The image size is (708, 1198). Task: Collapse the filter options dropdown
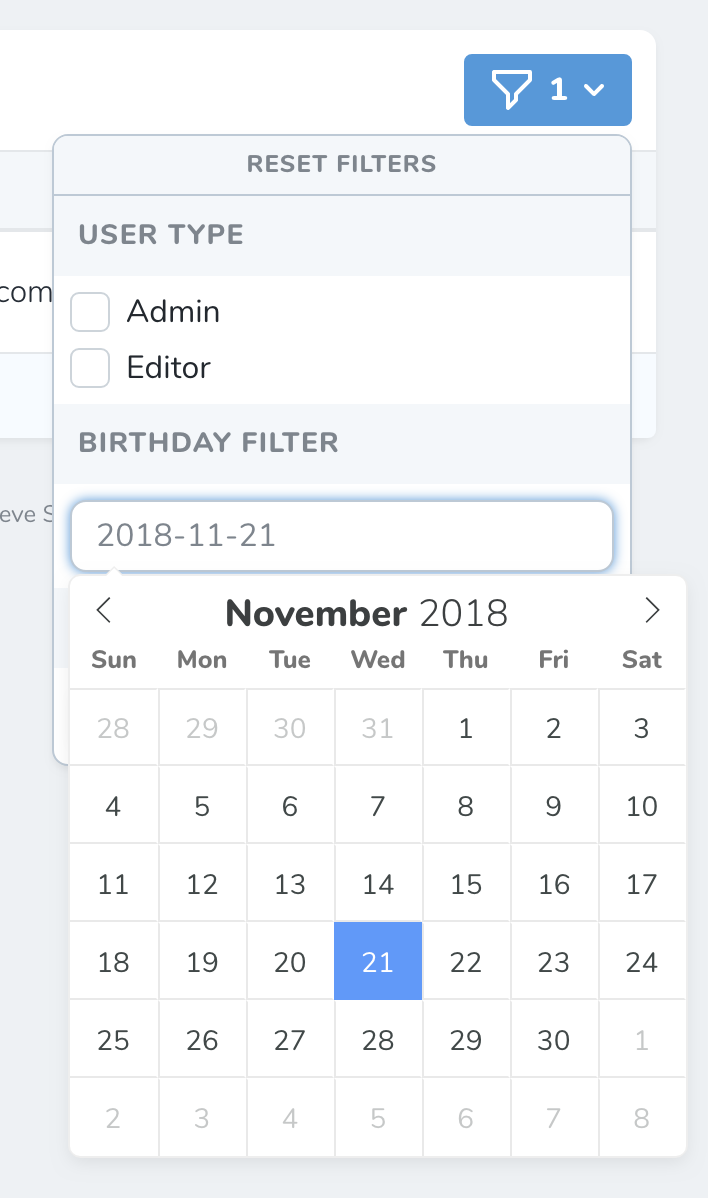[596, 91]
